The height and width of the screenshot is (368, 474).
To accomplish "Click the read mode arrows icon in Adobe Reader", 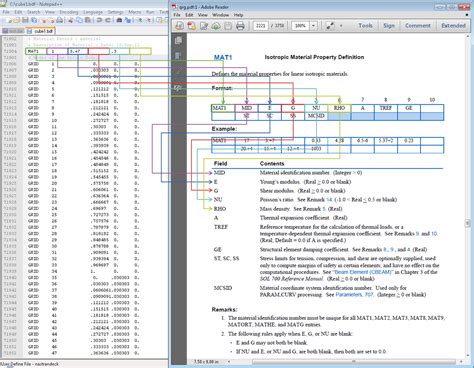I will (330, 26).
